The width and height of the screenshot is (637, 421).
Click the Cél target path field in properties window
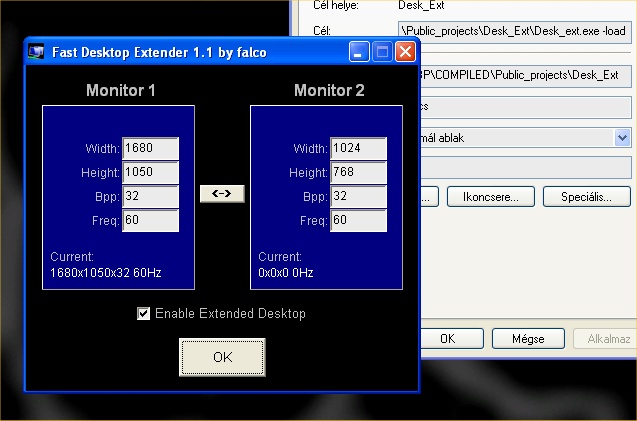coord(515,31)
